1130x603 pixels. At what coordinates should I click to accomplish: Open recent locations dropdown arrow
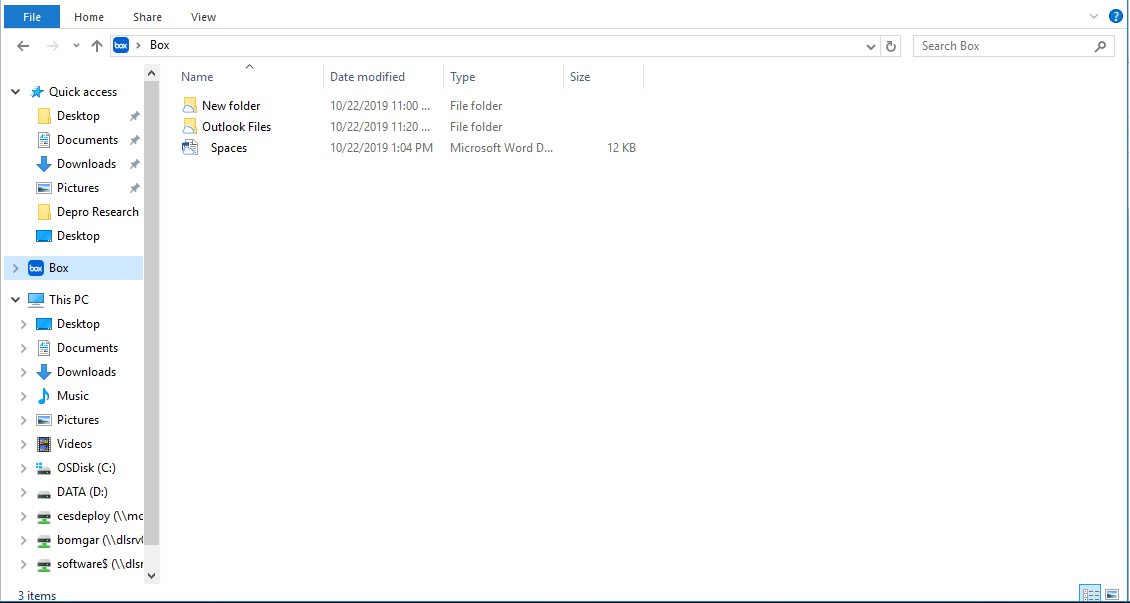point(76,46)
